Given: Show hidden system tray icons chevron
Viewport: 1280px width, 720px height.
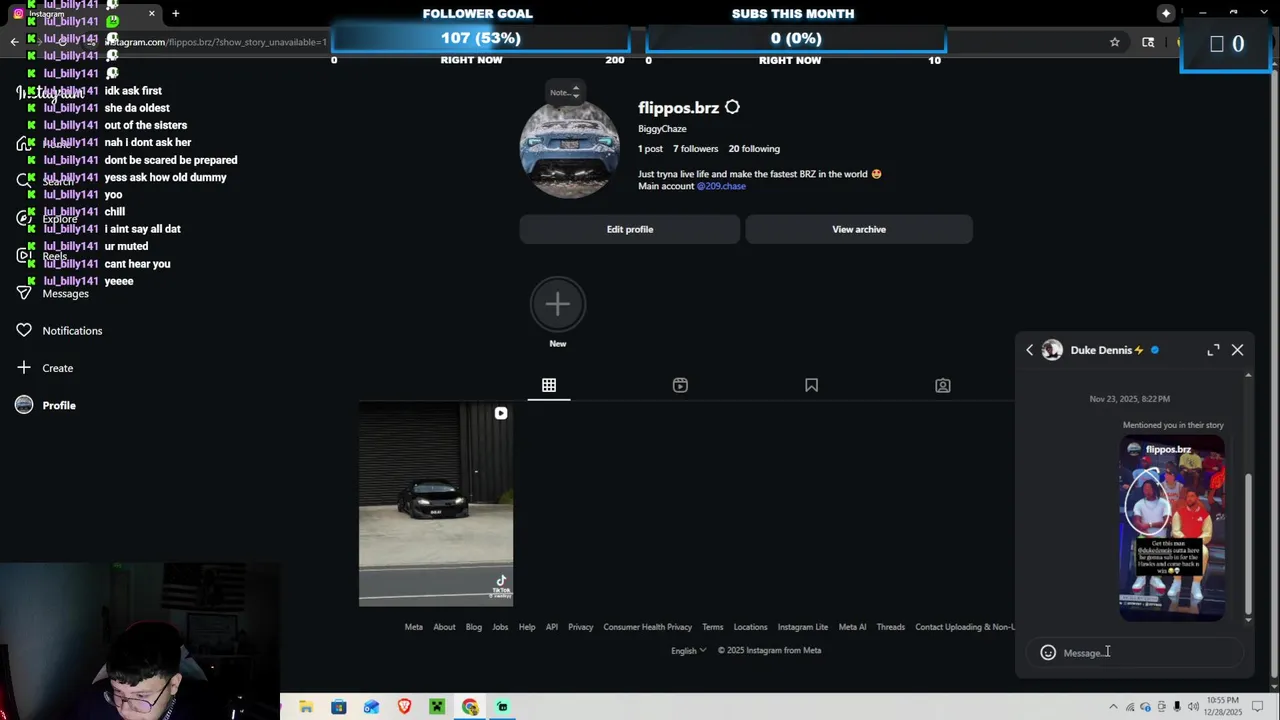Looking at the screenshot, I should pos(1113,707).
